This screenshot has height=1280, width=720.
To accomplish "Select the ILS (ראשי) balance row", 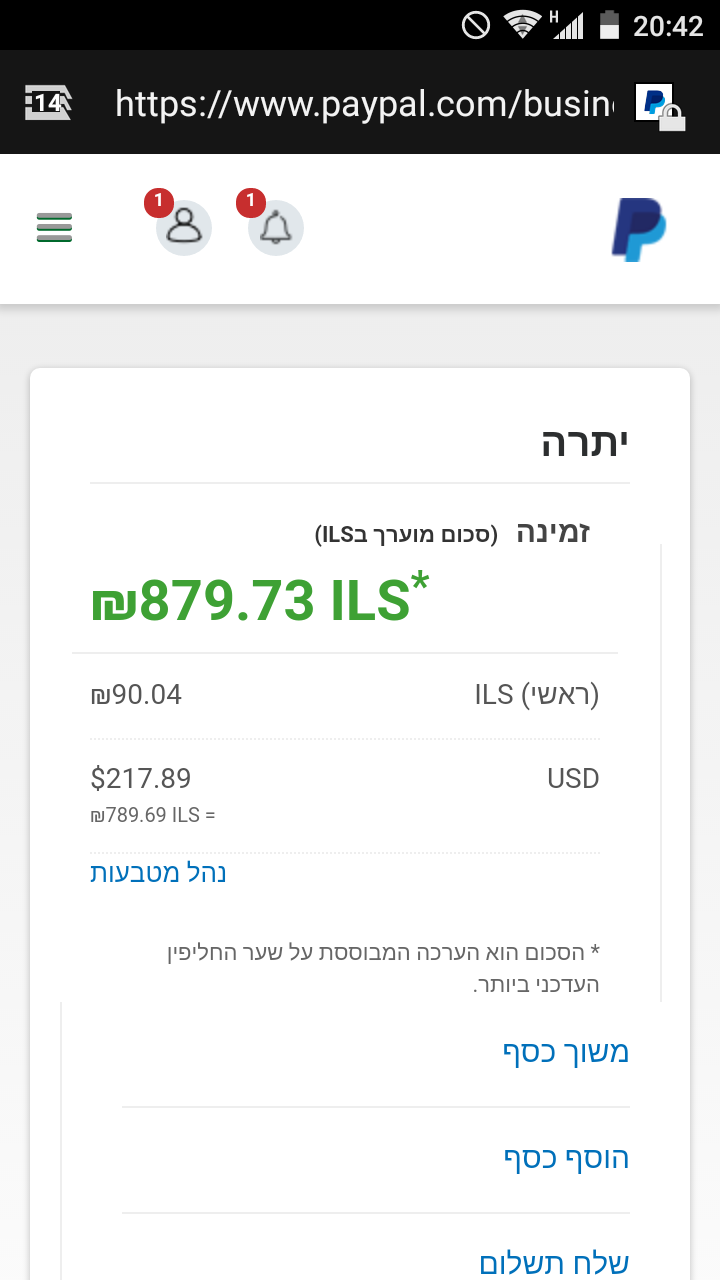I will coord(345,695).
